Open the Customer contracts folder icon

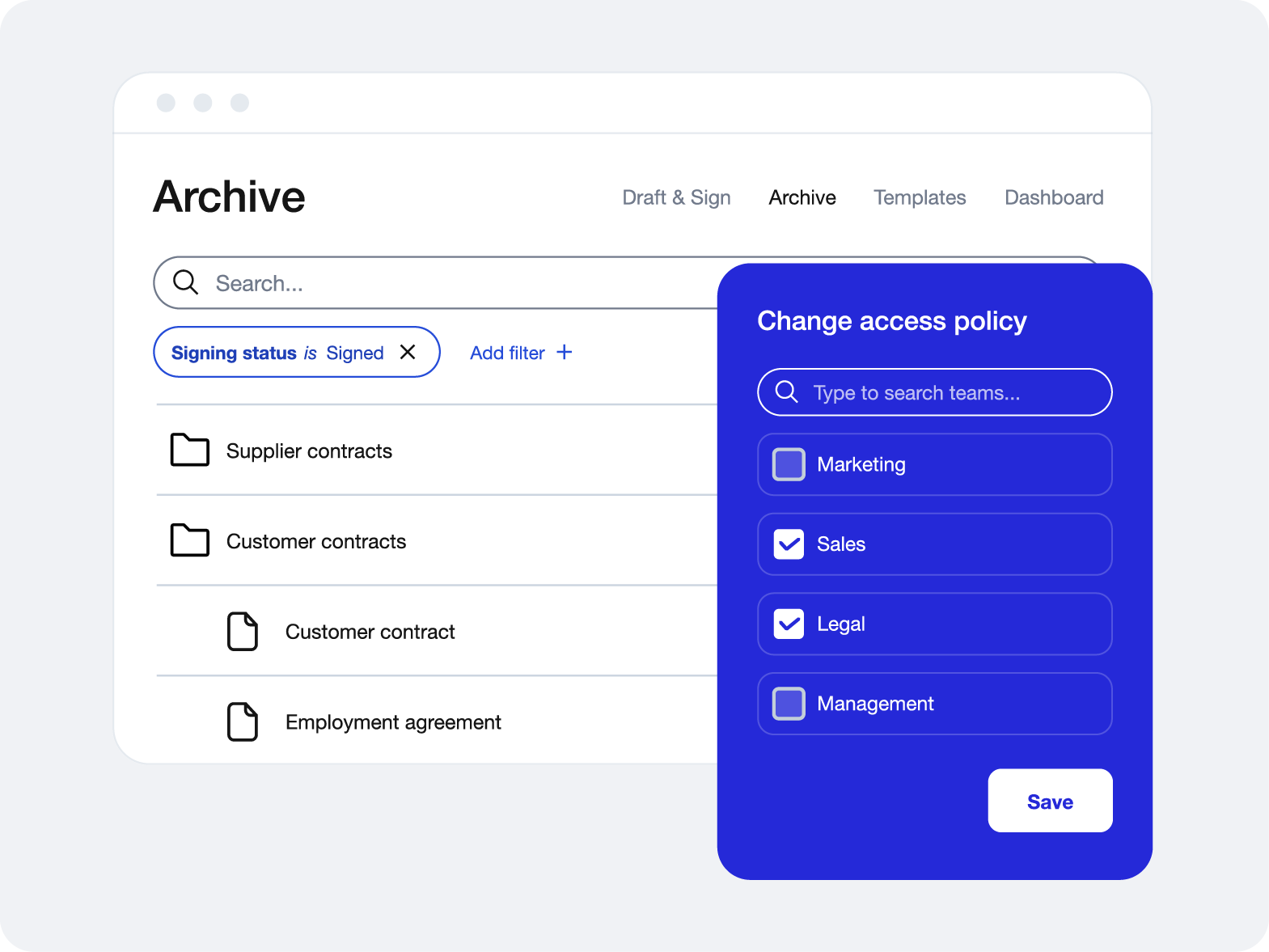point(190,540)
